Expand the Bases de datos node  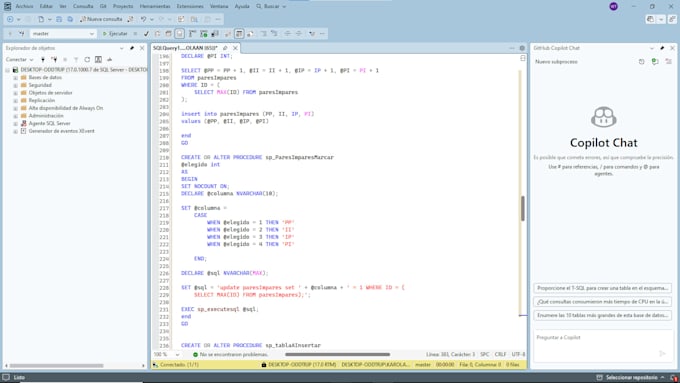point(16,78)
